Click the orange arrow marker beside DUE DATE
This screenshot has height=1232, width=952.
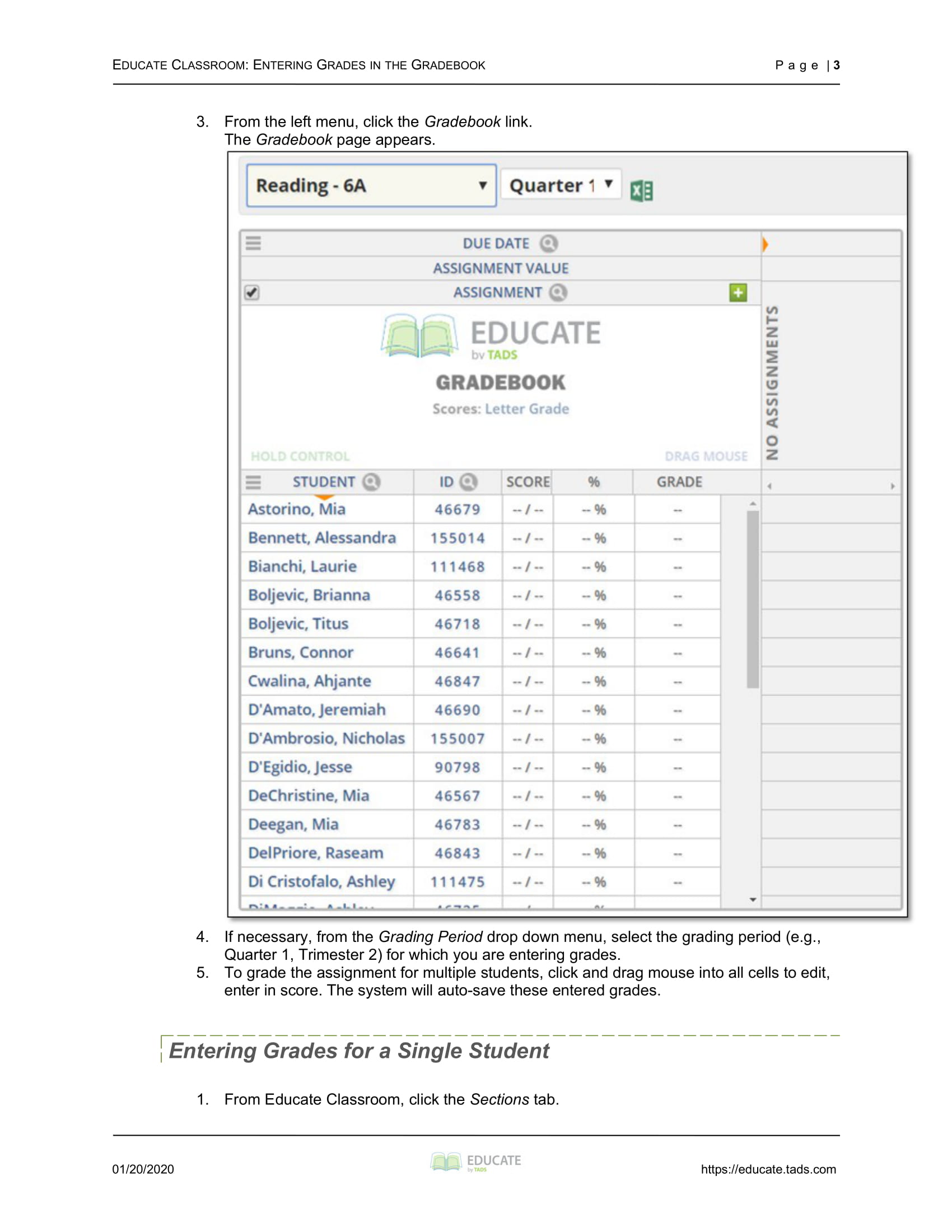point(765,244)
